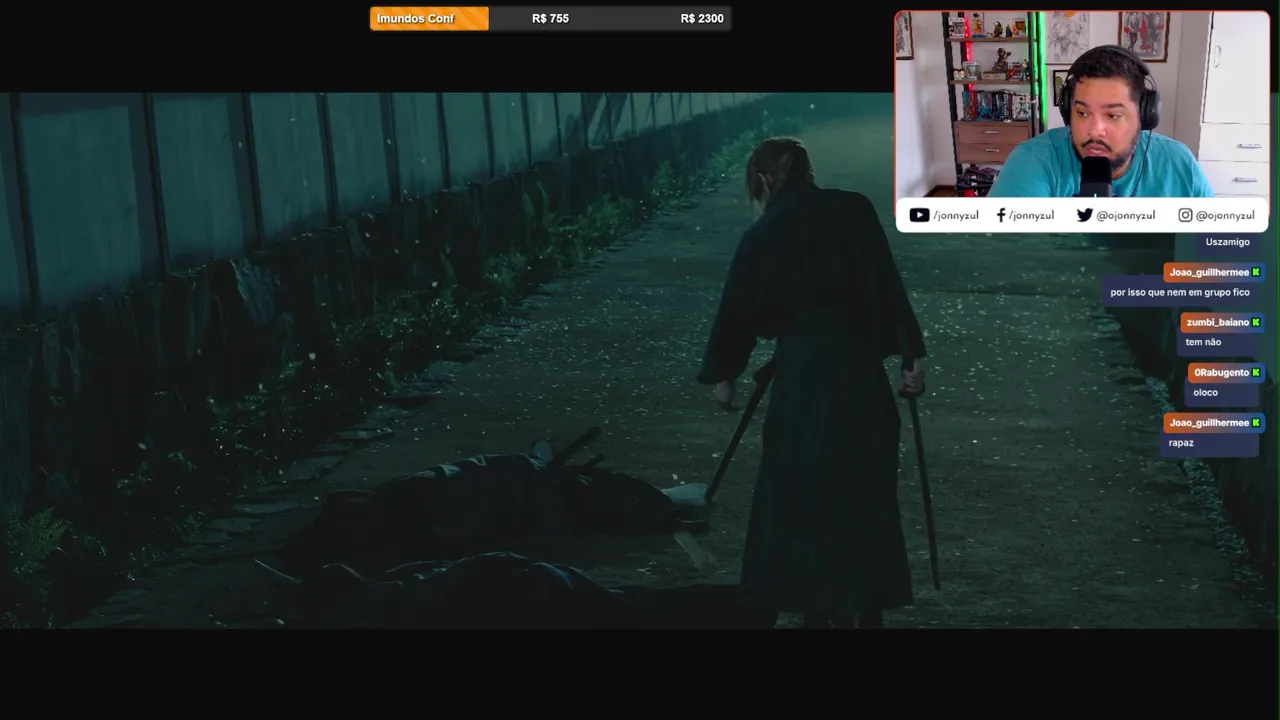Viewport: 1280px width, 720px height.
Task: Click the Twitter handle @ojonnyzul text
Action: click(x=1126, y=215)
